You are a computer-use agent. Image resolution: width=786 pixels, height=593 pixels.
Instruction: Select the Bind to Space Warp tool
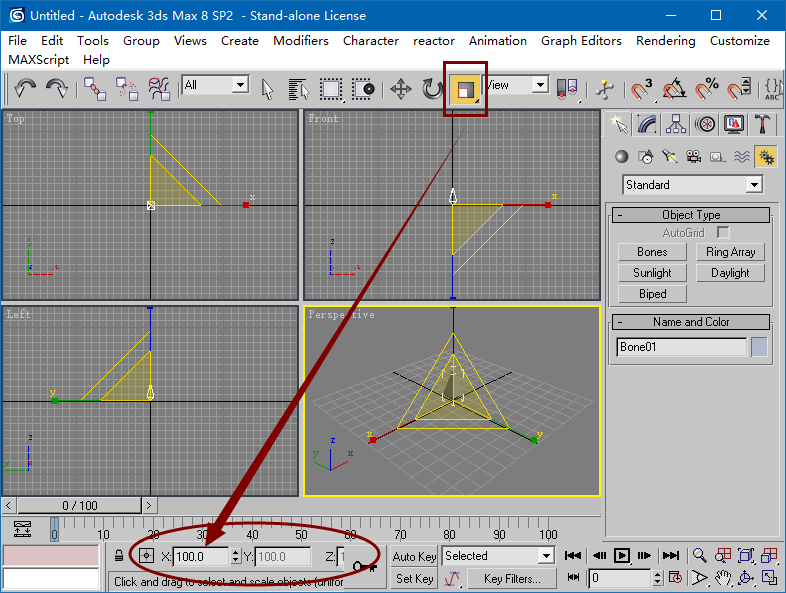(159, 89)
